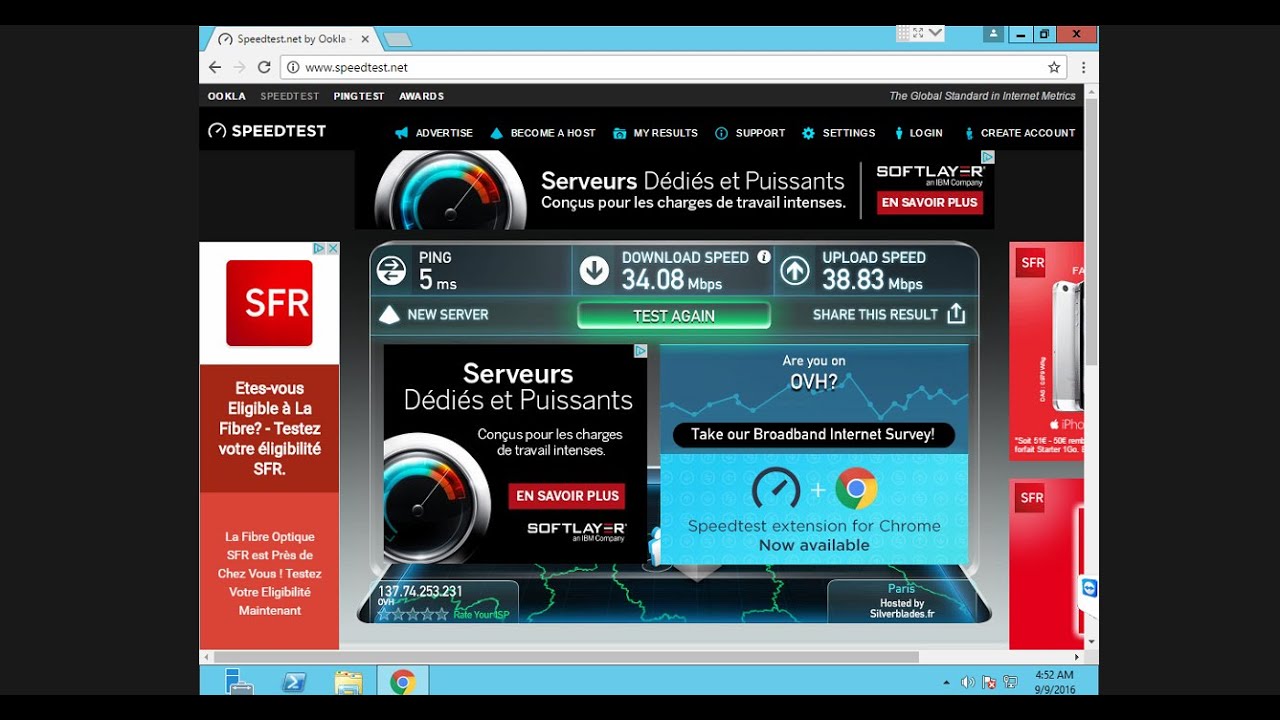Screen dimensions: 1280x720
Task: Click the vertical page scrollbar
Action: 1092,232
